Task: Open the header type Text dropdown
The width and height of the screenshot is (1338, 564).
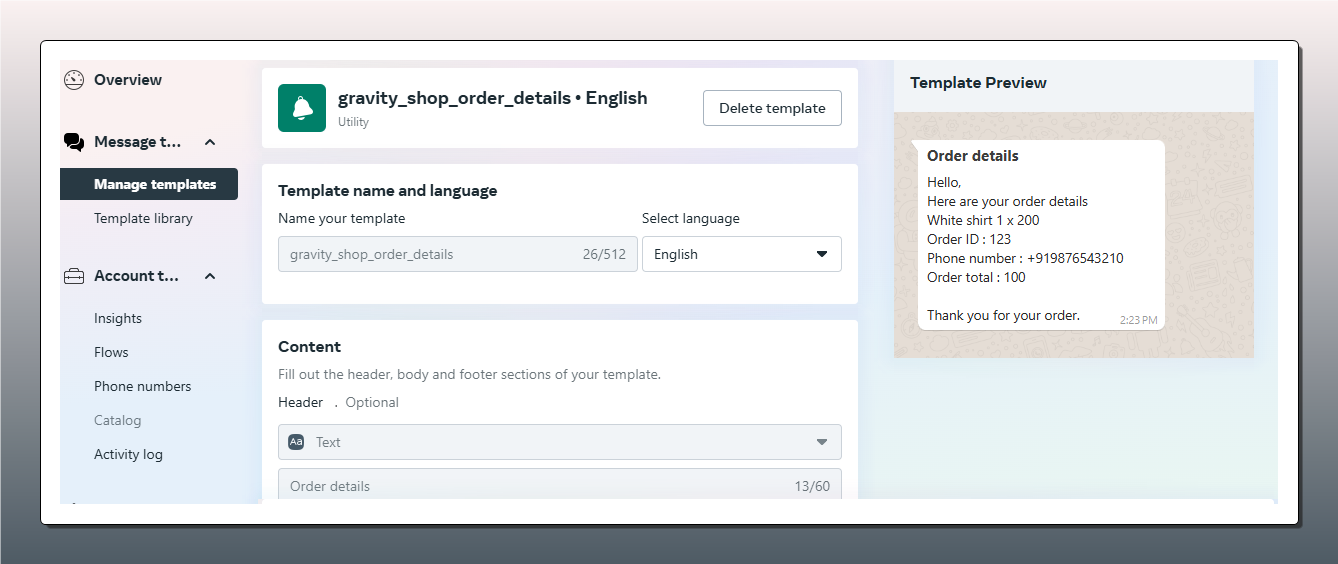Action: (559, 442)
